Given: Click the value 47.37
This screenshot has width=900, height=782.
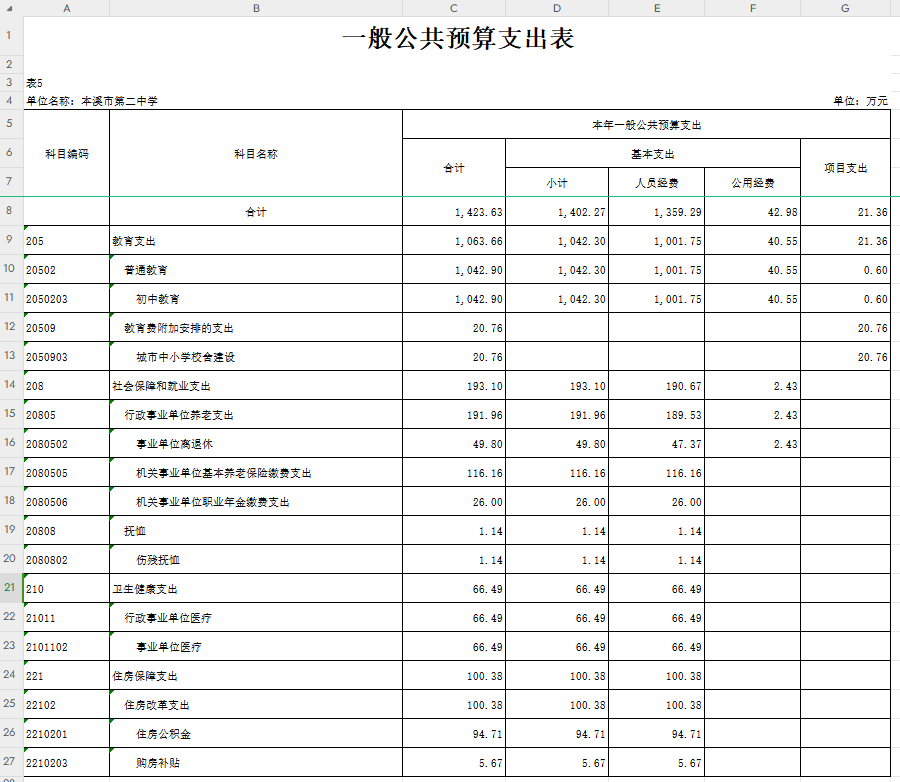Looking at the screenshot, I should [657, 444].
